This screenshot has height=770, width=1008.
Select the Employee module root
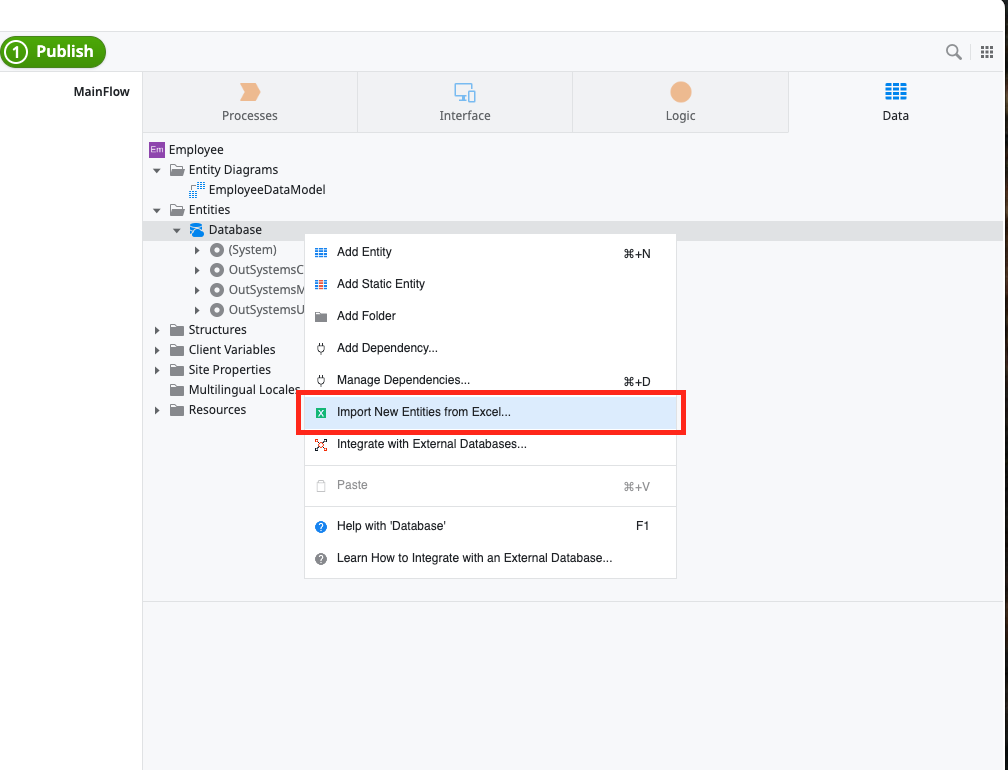click(x=196, y=150)
